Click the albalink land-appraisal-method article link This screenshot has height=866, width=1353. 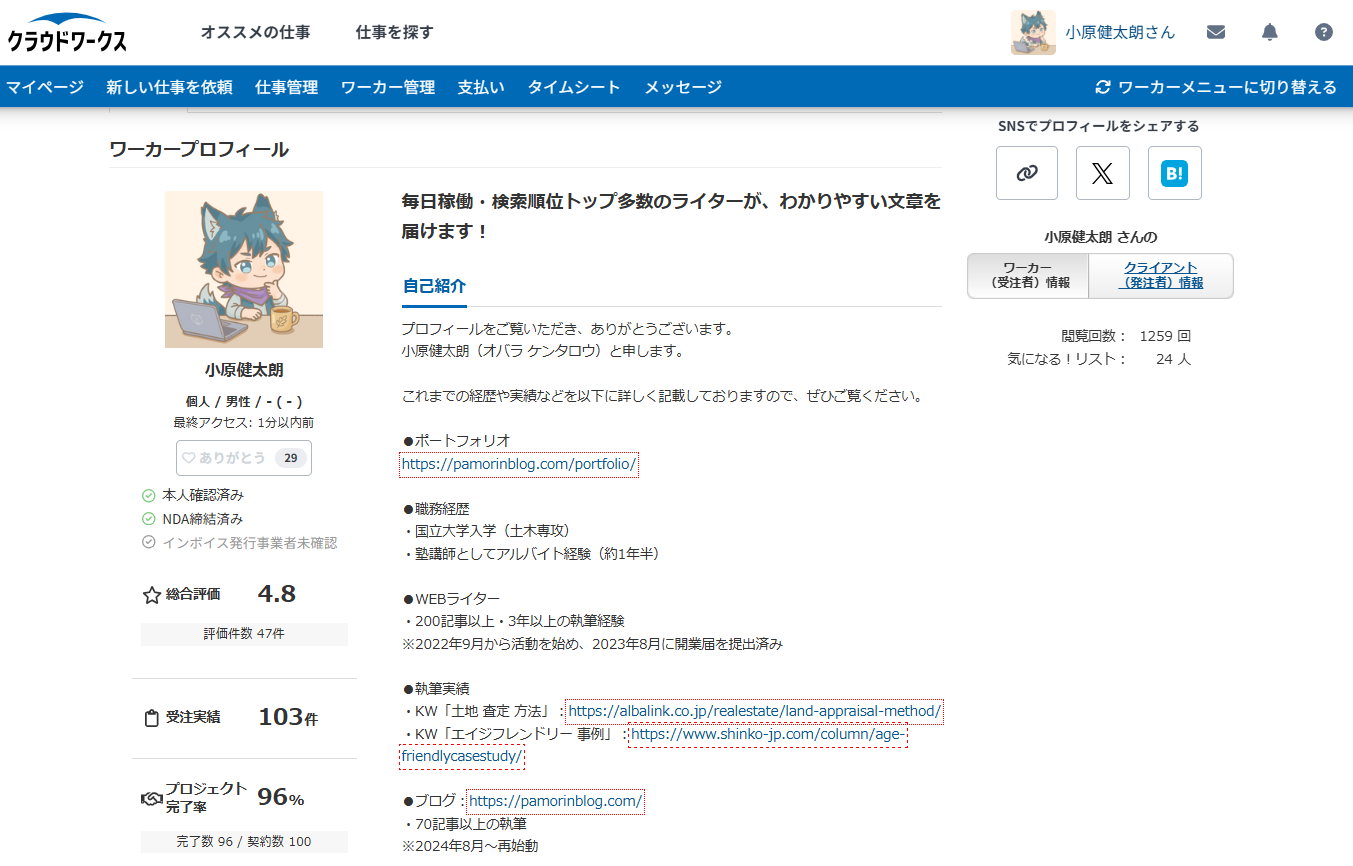752,711
